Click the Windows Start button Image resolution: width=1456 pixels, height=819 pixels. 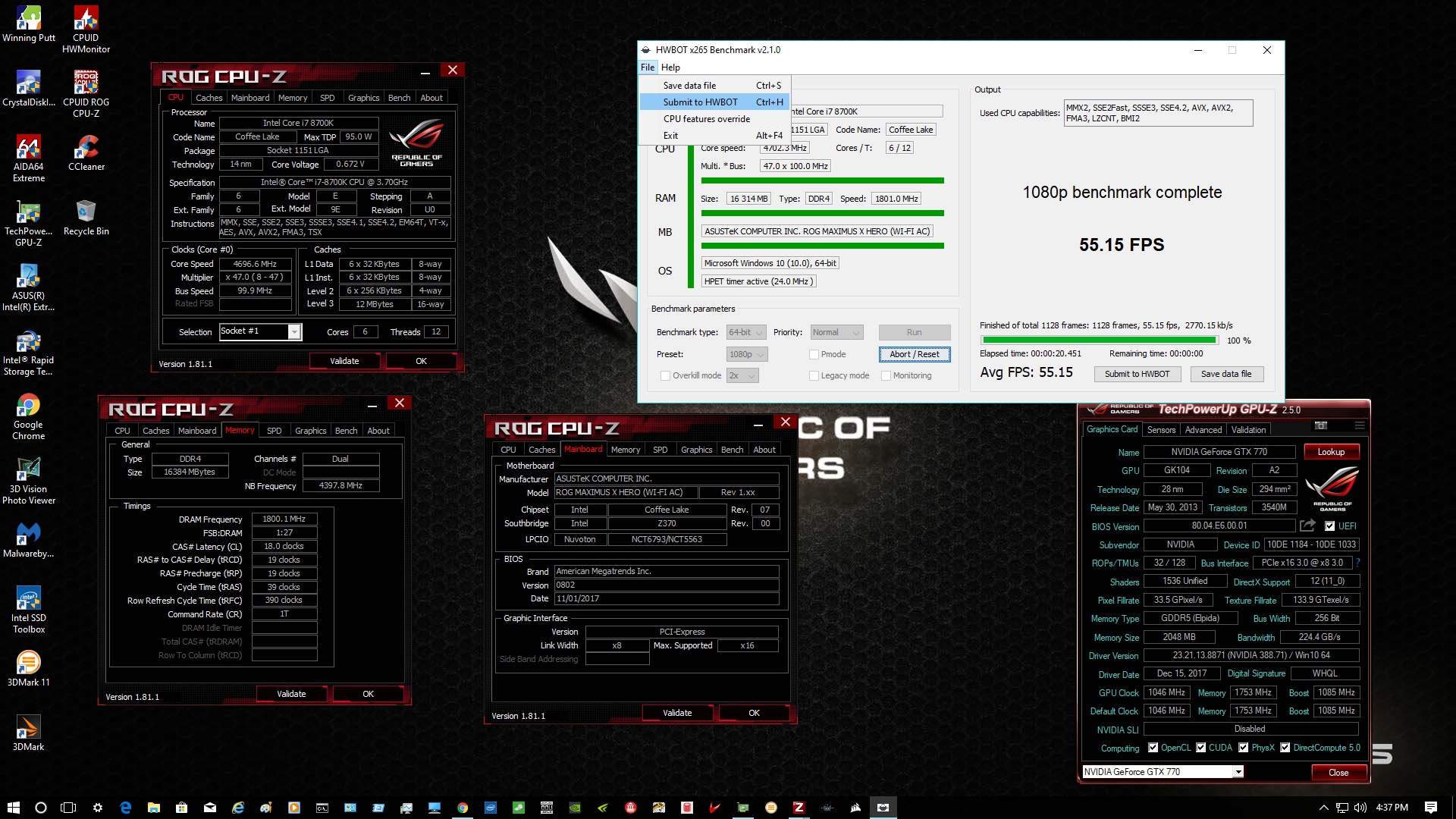click(x=13, y=808)
